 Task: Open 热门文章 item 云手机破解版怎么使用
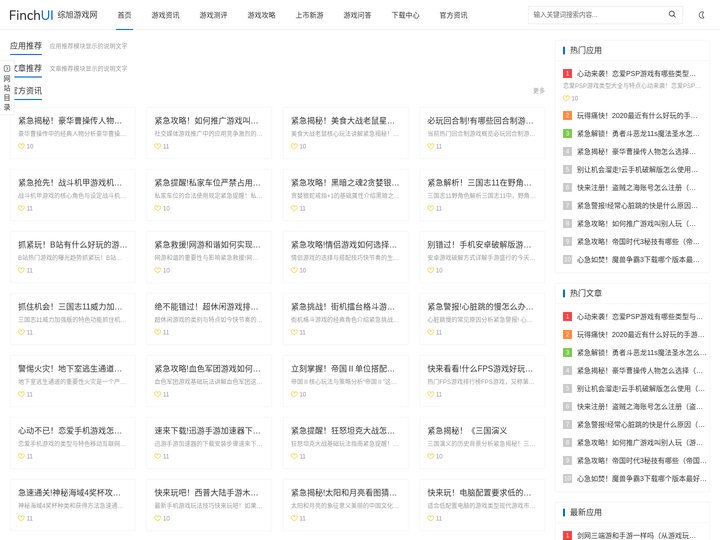tap(641, 389)
